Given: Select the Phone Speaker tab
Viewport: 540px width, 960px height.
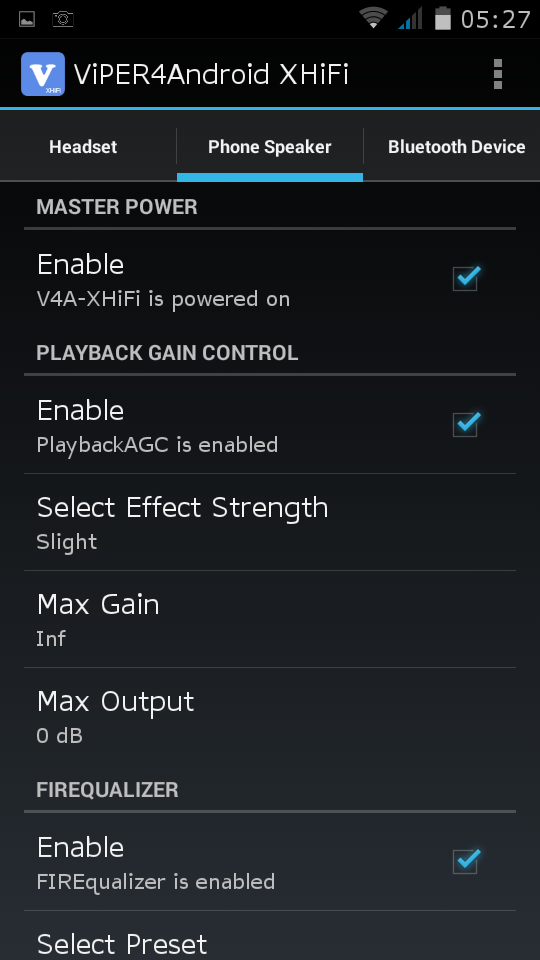Looking at the screenshot, I should [x=270, y=147].
